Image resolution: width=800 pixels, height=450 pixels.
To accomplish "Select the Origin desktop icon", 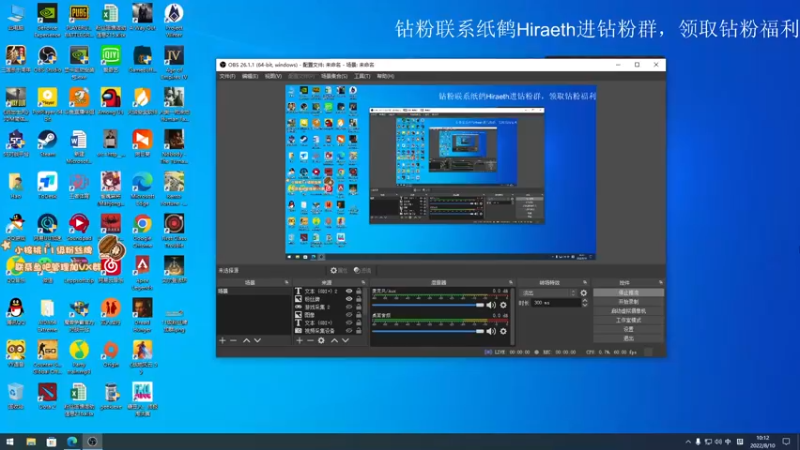I will [111, 354].
